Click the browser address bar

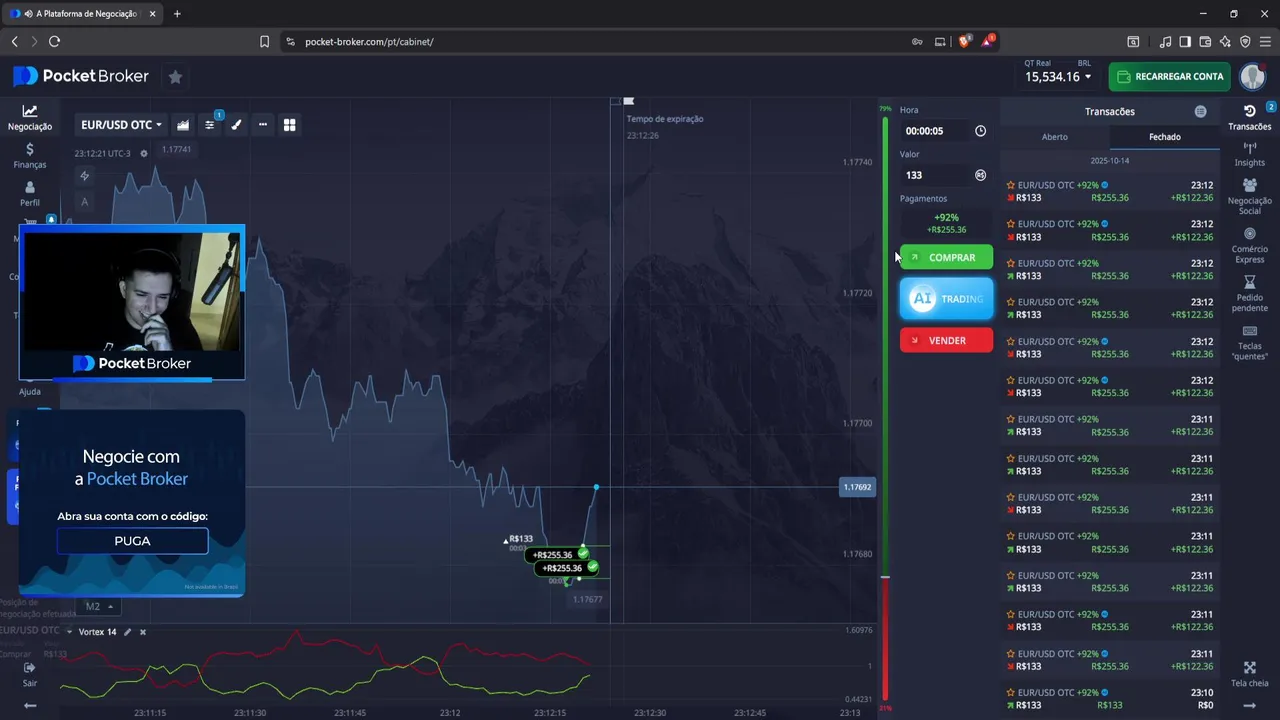[600, 42]
